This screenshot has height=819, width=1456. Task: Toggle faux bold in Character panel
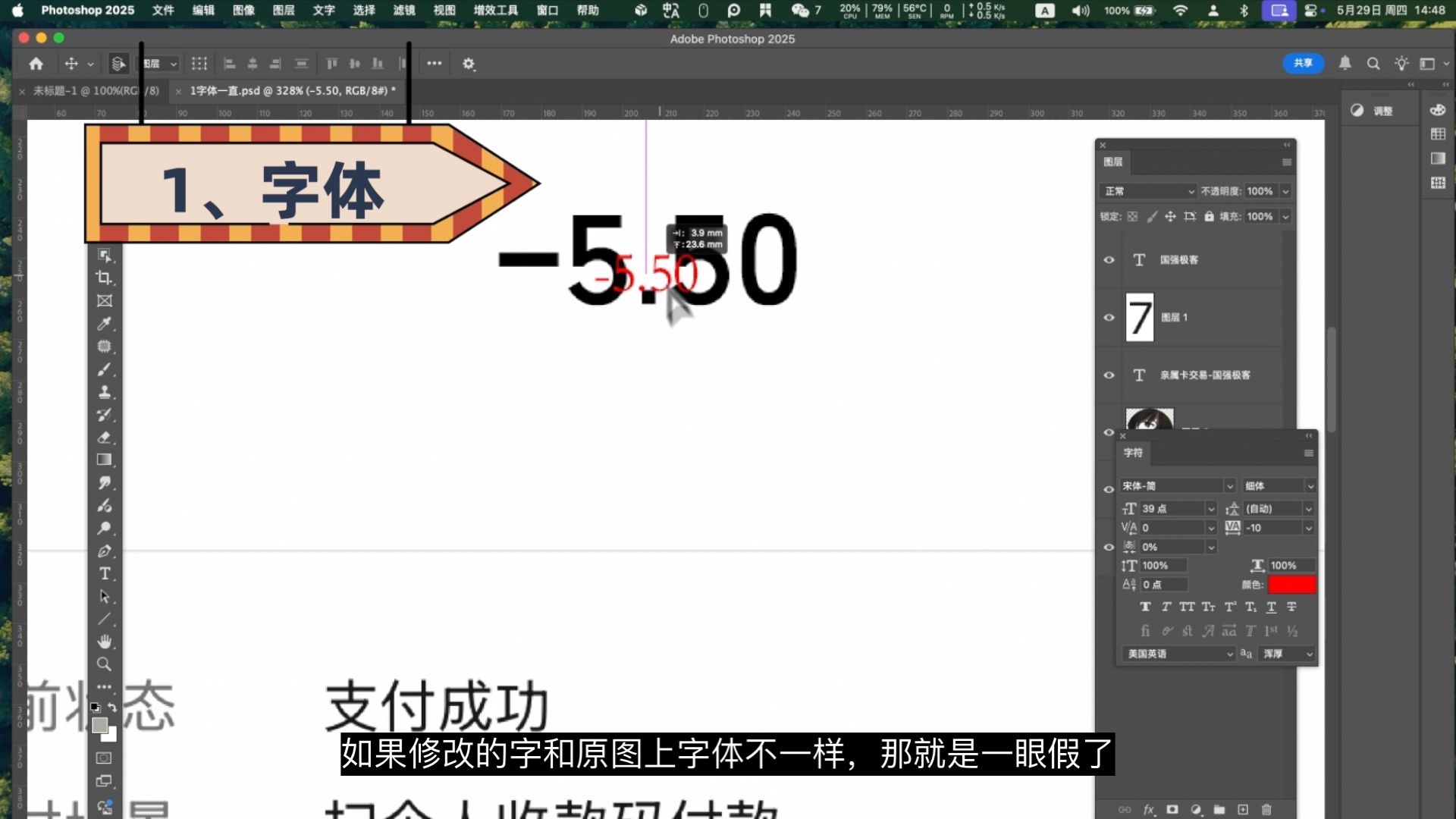(x=1145, y=607)
